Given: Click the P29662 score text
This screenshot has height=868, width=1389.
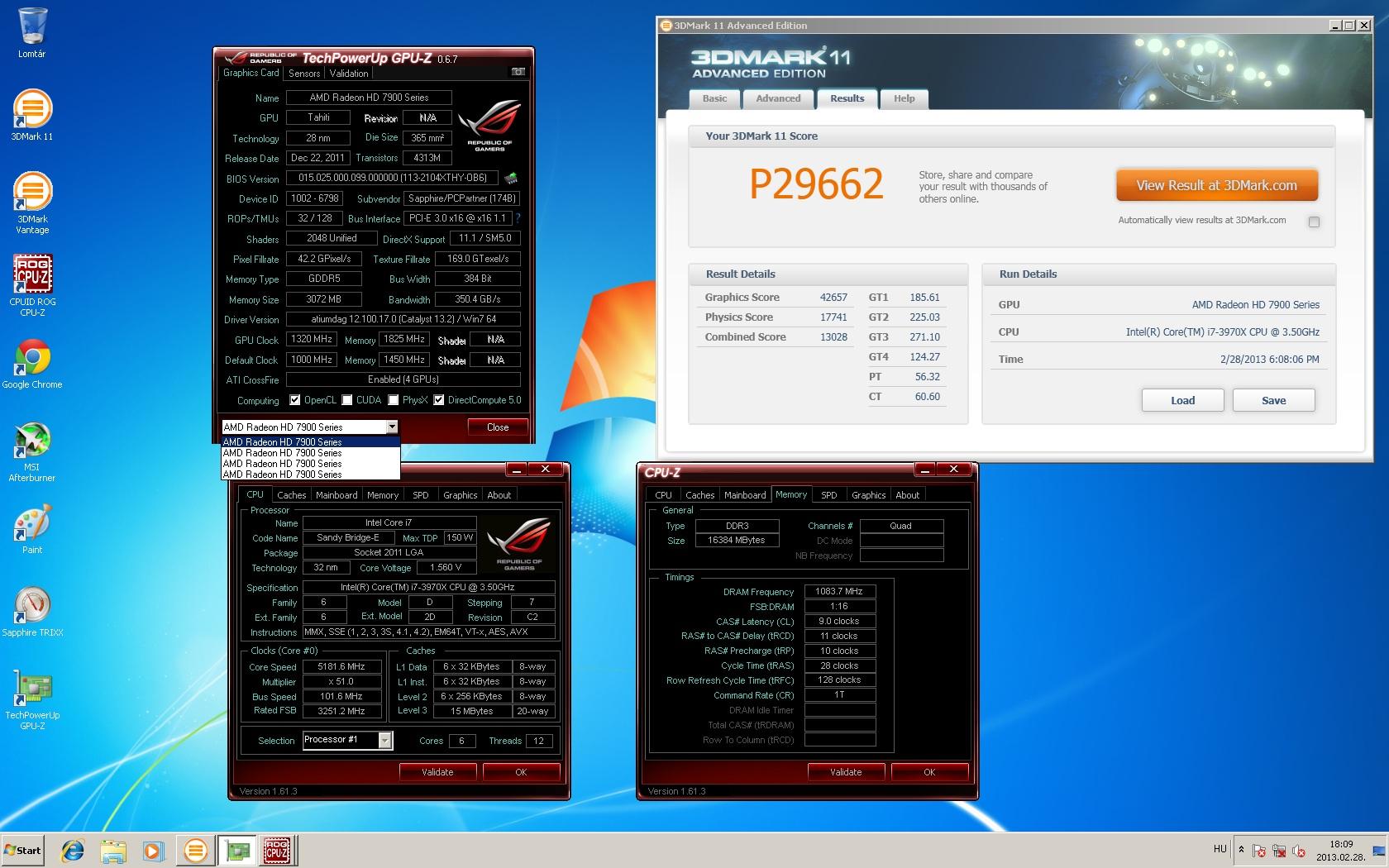Looking at the screenshot, I should [x=817, y=184].
